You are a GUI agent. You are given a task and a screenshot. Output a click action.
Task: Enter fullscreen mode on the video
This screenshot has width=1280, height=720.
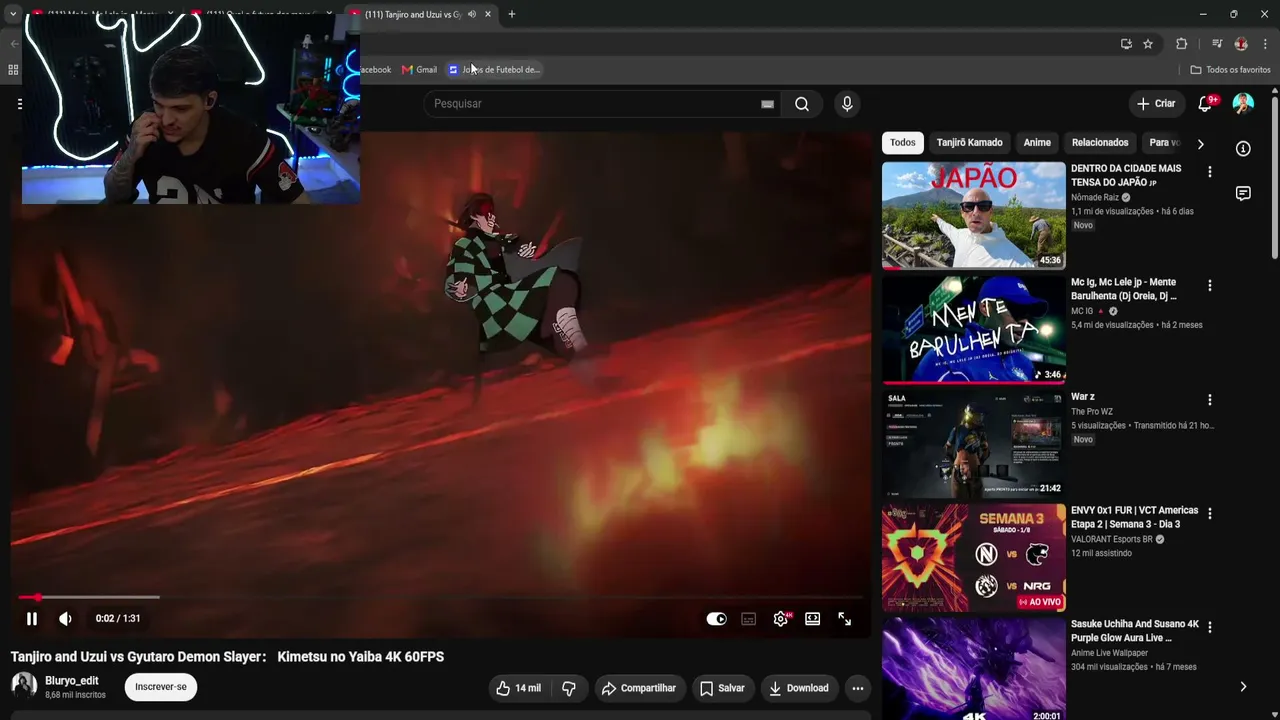845,619
